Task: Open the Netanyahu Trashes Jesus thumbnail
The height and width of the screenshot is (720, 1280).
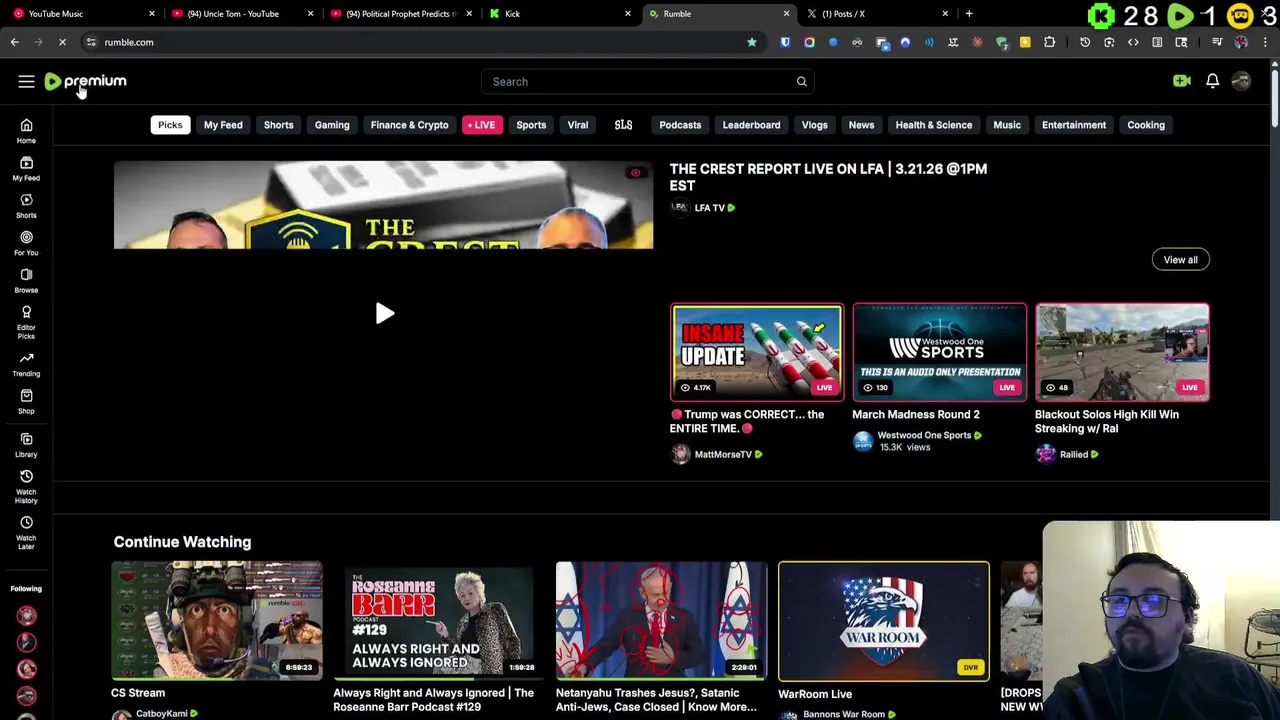Action: 661,621
